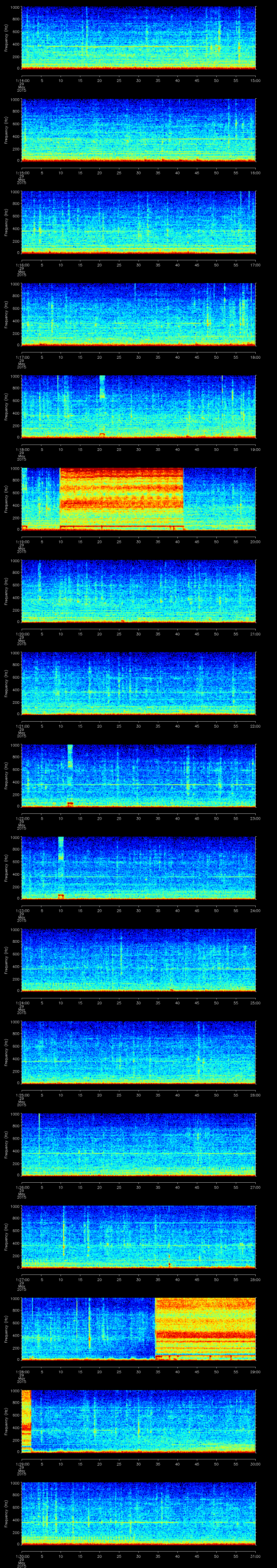Click the 19:00 end time label

[x=256, y=449]
